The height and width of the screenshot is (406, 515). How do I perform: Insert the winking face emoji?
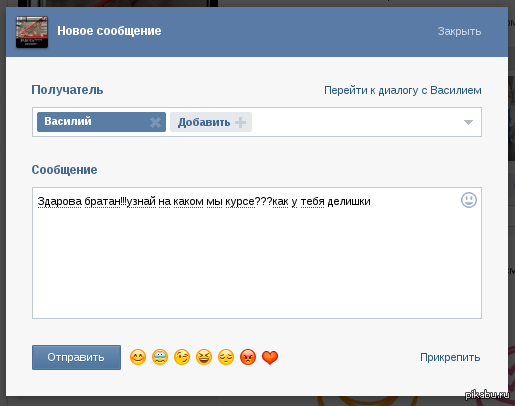point(182,357)
